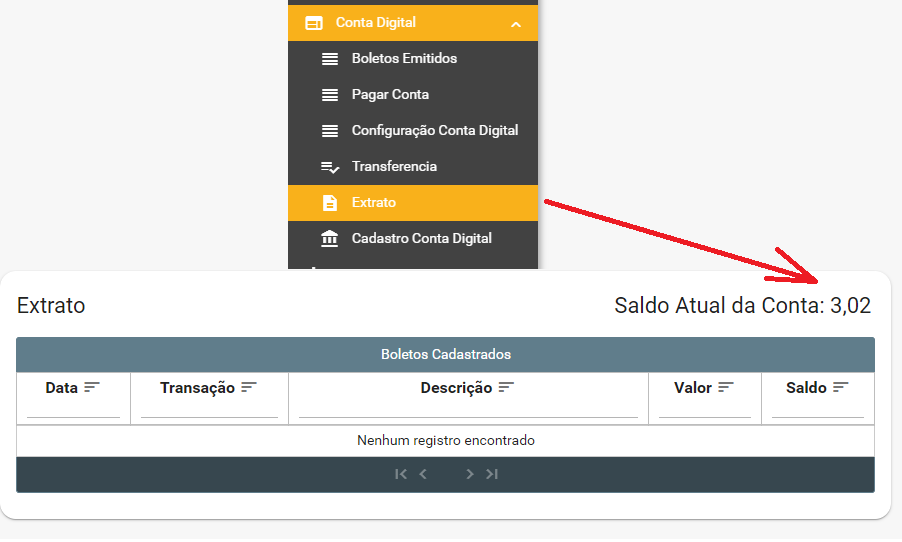Image resolution: width=902 pixels, height=542 pixels.
Task: Jump to last page of table
Action: pos(492,474)
